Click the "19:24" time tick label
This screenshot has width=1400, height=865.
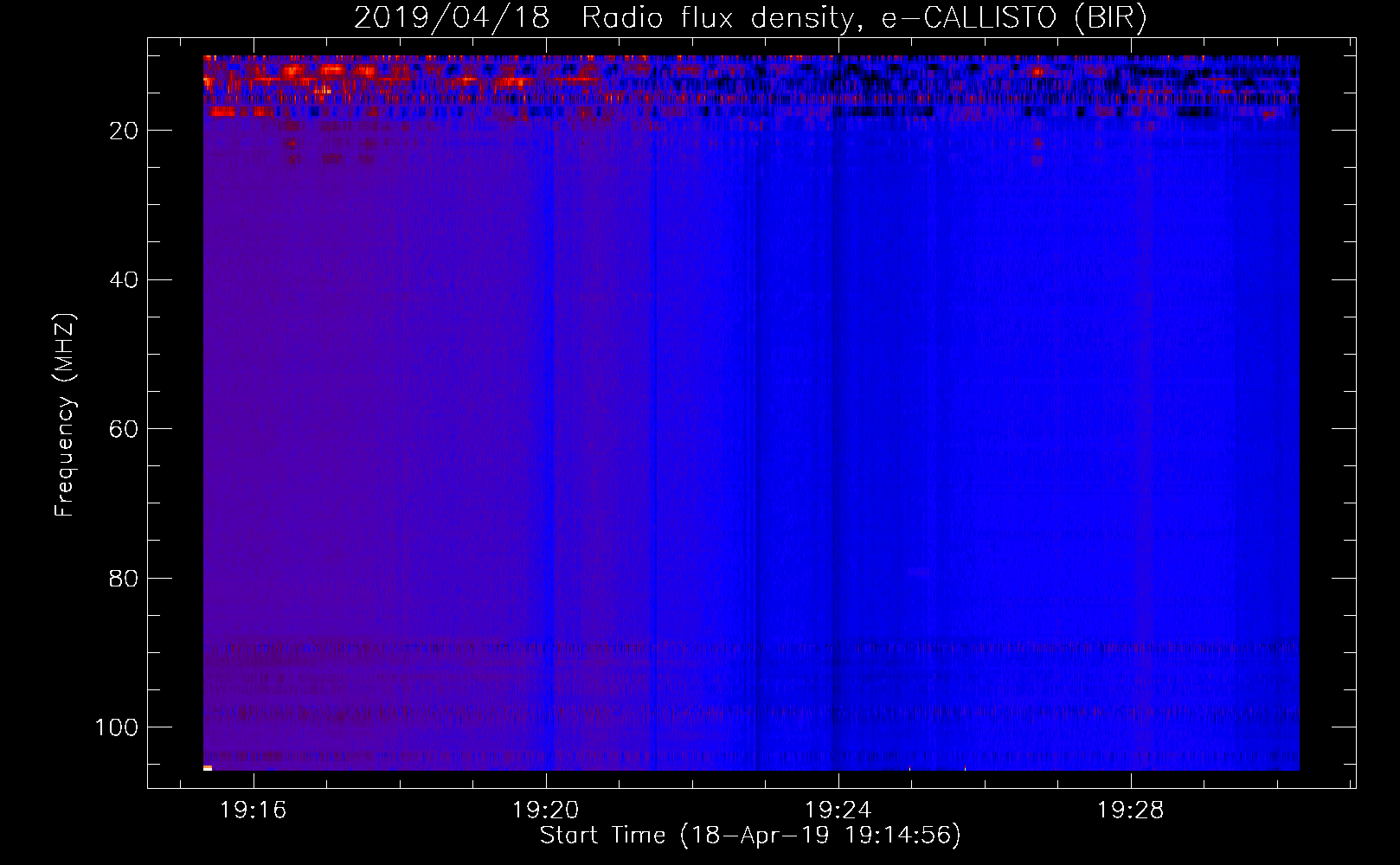(838, 811)
